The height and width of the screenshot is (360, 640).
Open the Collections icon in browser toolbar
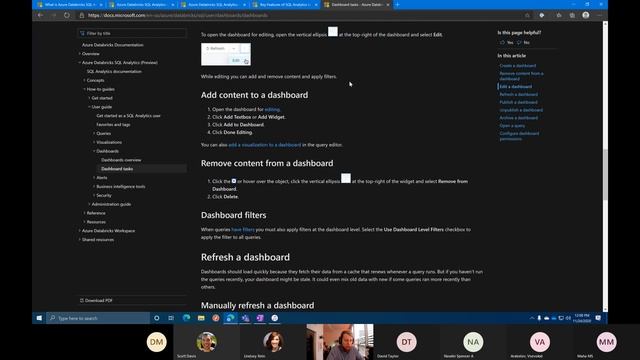pos(572,15)
